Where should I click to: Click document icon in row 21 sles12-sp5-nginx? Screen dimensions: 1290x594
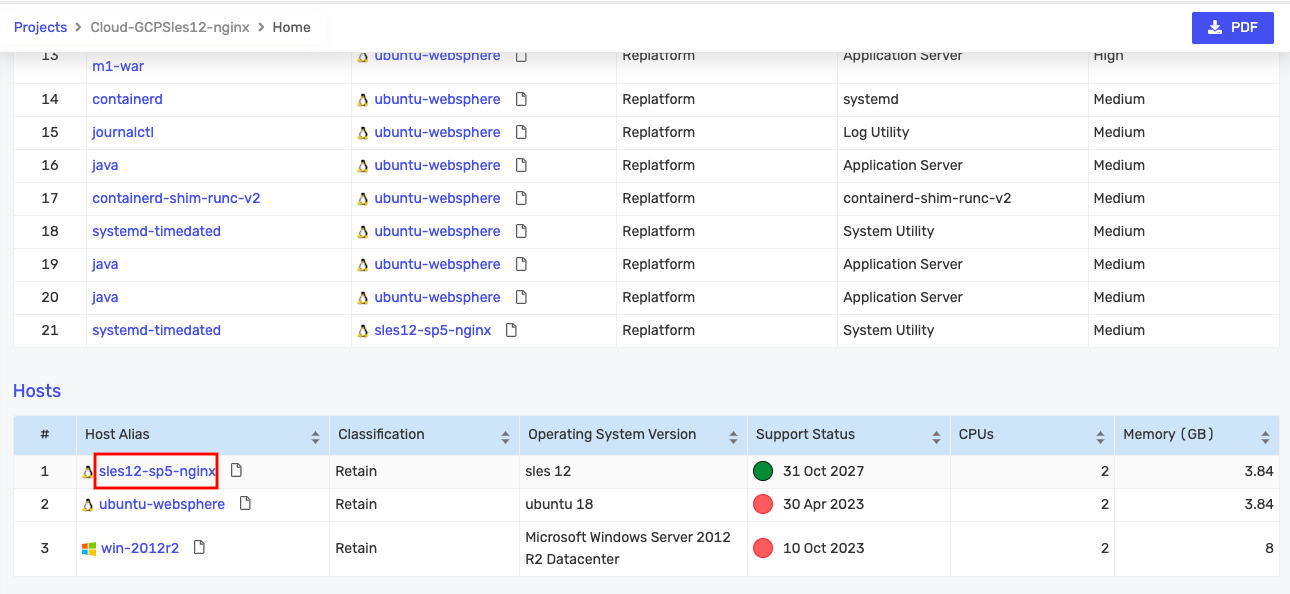(x=511, y=330)
